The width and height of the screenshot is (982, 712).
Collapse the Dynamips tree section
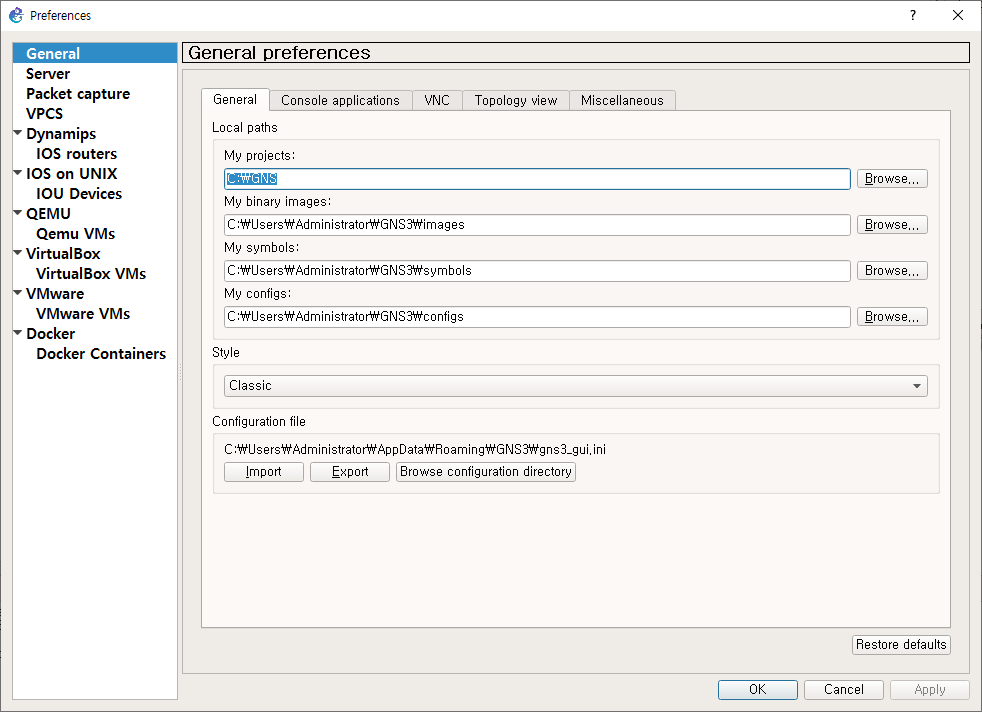pyautogui.click(x=18, y=133)
